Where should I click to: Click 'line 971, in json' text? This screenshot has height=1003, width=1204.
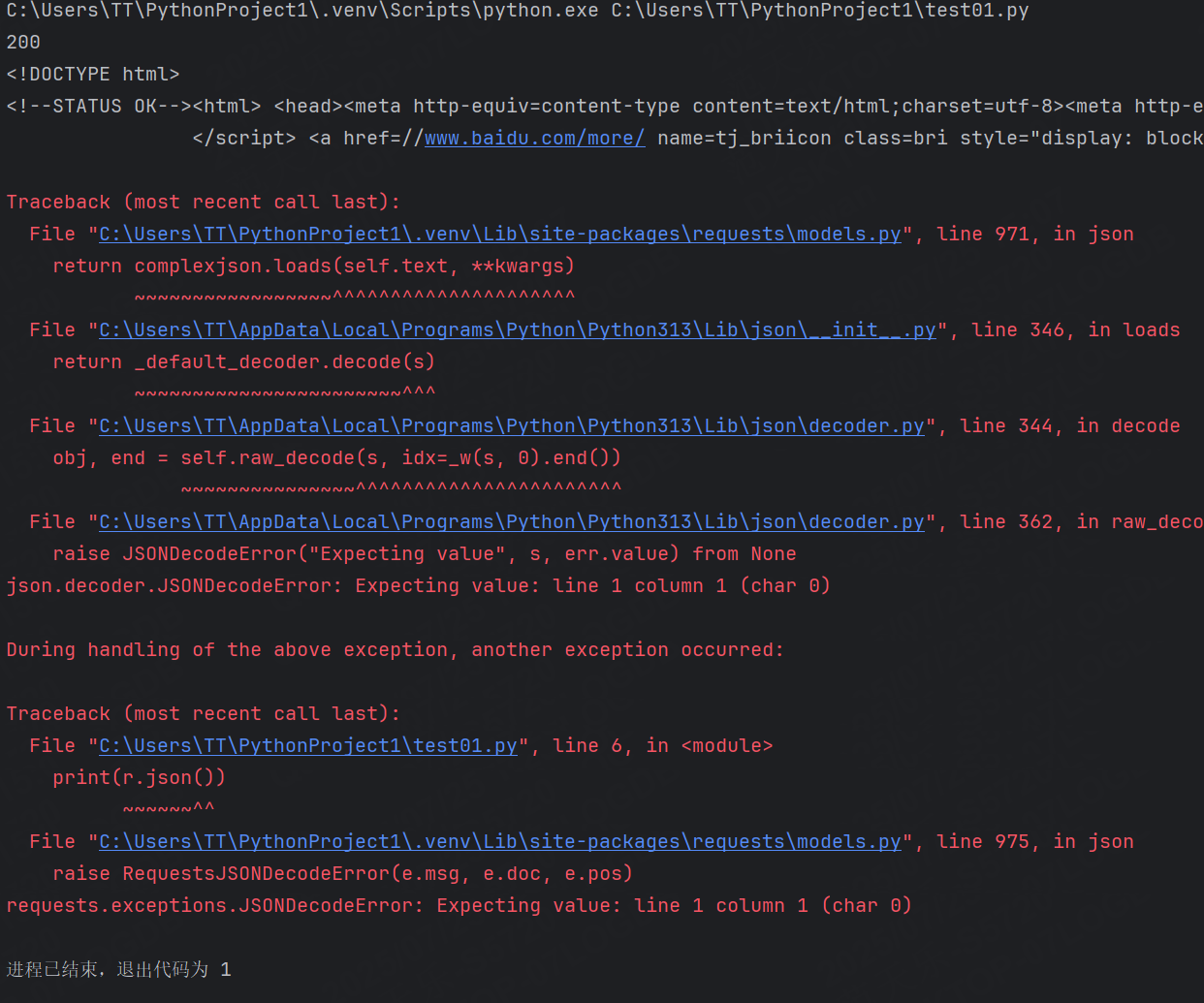(1035, 234)
